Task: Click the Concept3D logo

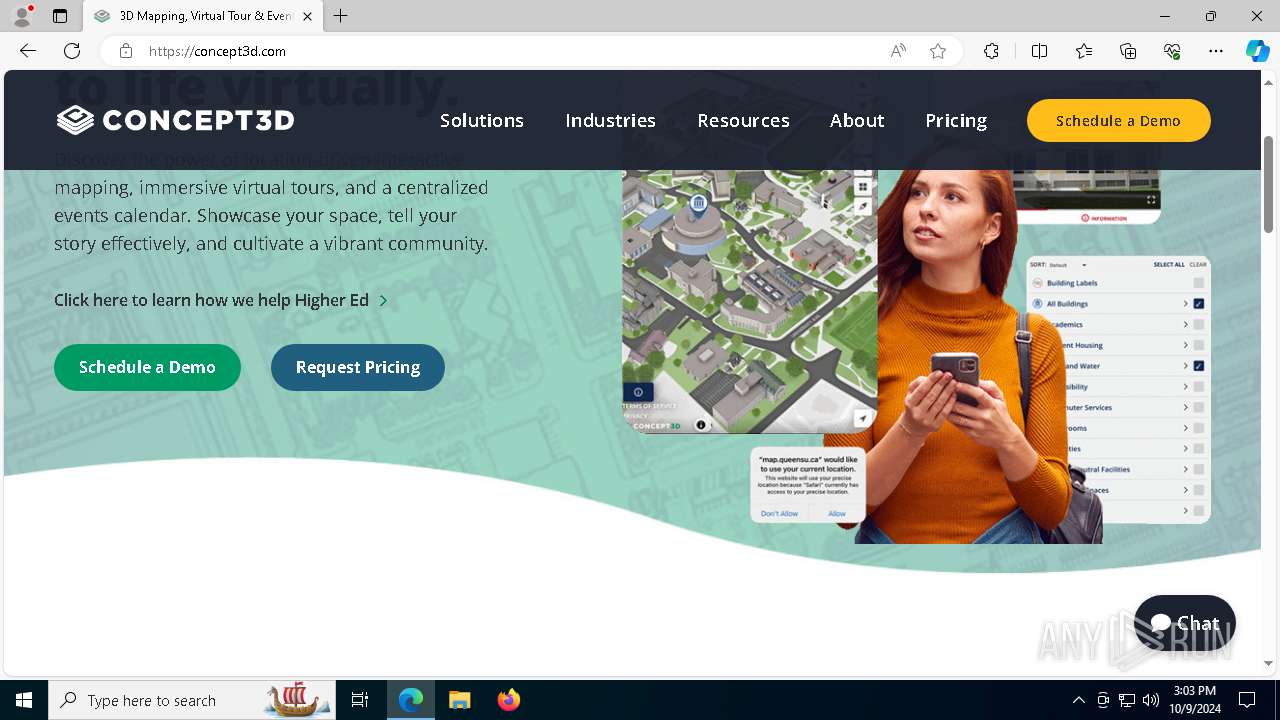Action: (x=175, y=120)
